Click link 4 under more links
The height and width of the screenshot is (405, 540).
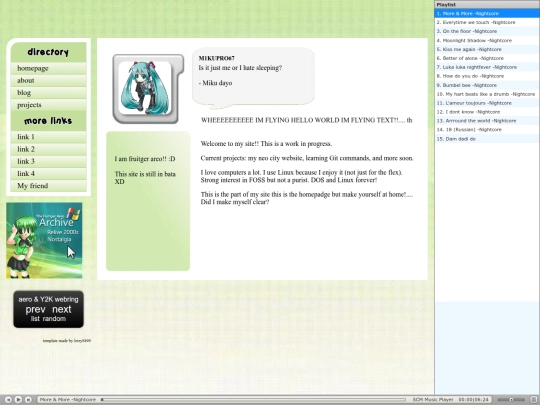tap(49, 174)
